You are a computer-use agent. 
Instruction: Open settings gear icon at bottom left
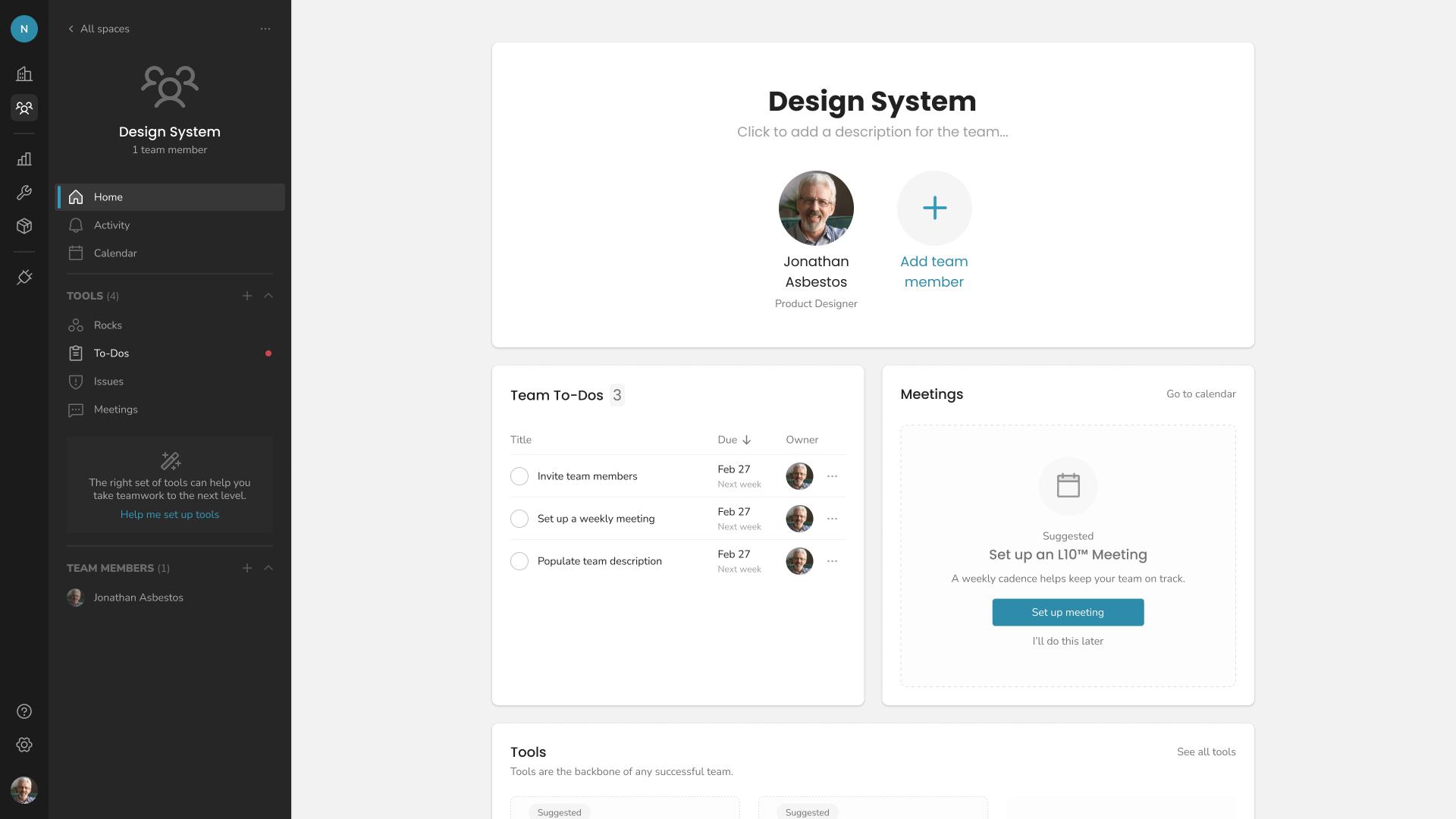24,745
